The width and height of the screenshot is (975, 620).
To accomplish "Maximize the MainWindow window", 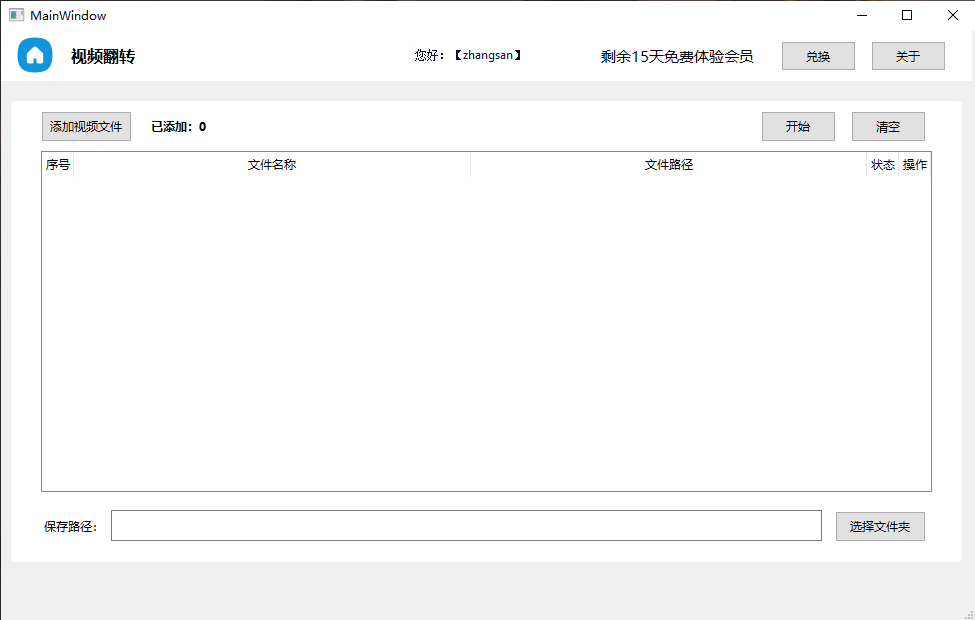I will [907, 15].
